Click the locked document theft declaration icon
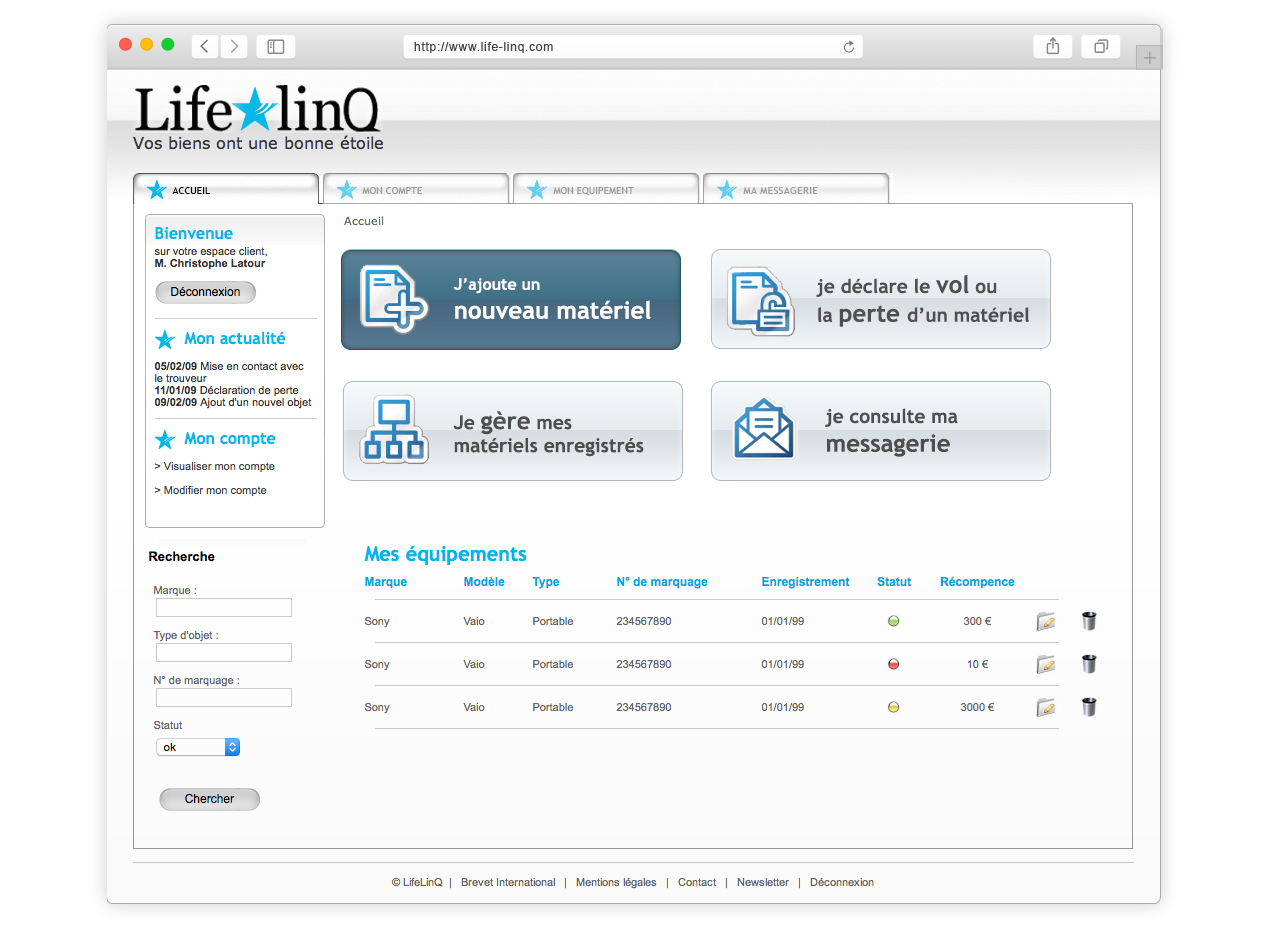The image size is (1280, 928). coord(761,300)
